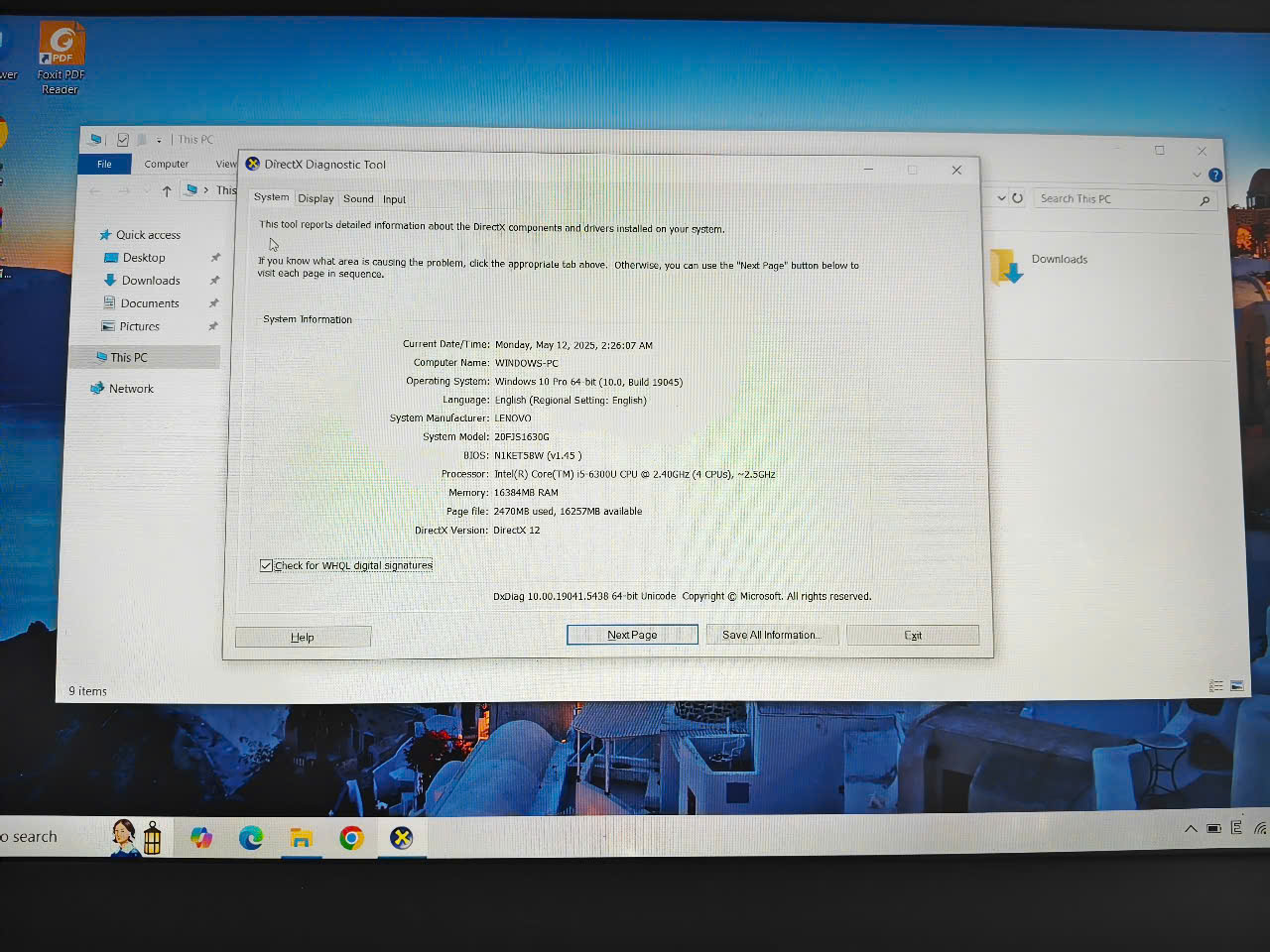Viewport: 1270px width, 952px height.
Task: Click the DirectX Version value DirectX 12
Action: pyautogui.click(x=517, y=531)
